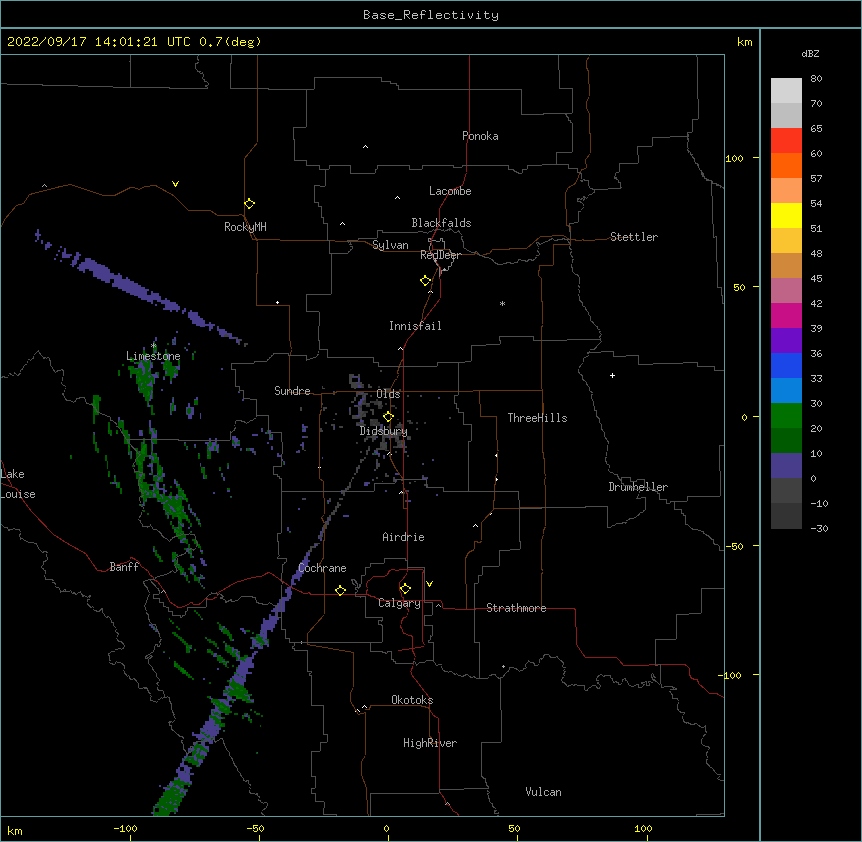Click the yellow marker south of RedDeer

pyautogui.click(x=426, y=281)
